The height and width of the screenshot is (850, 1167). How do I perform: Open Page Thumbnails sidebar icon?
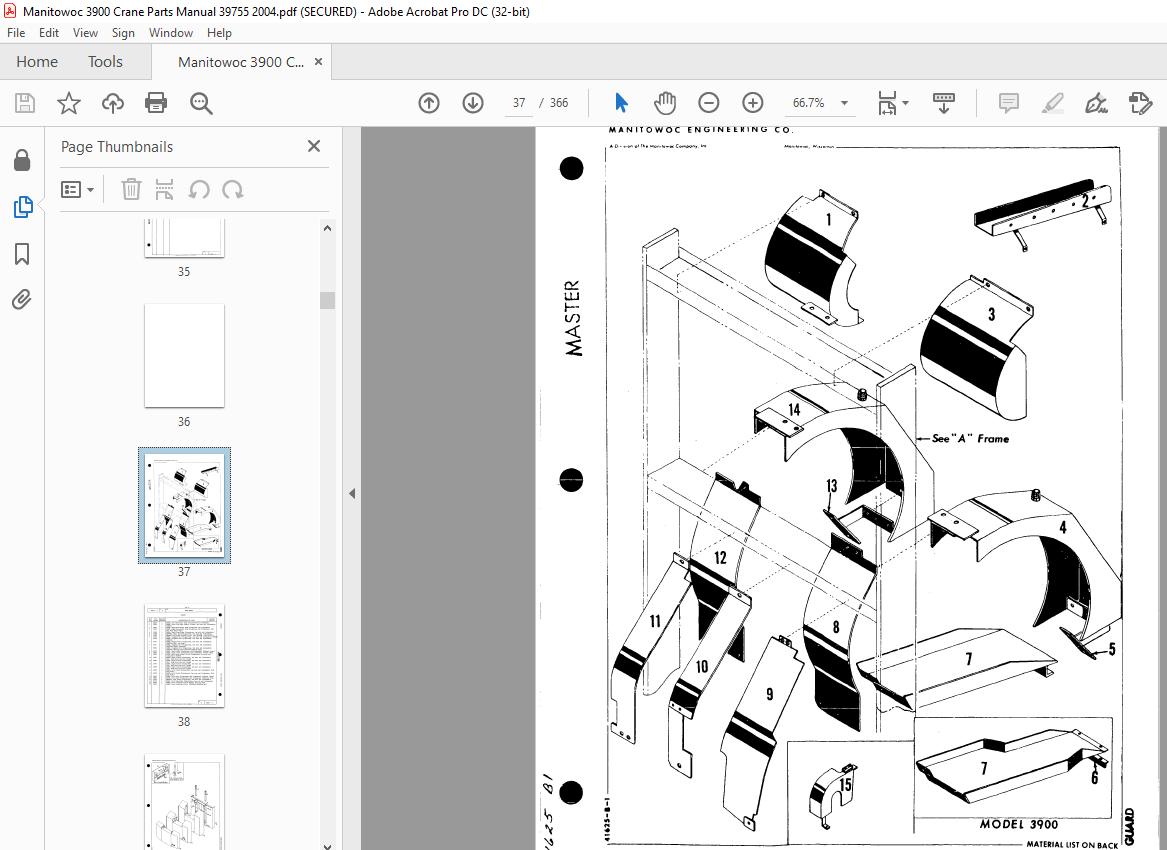(x=22, y=206)
